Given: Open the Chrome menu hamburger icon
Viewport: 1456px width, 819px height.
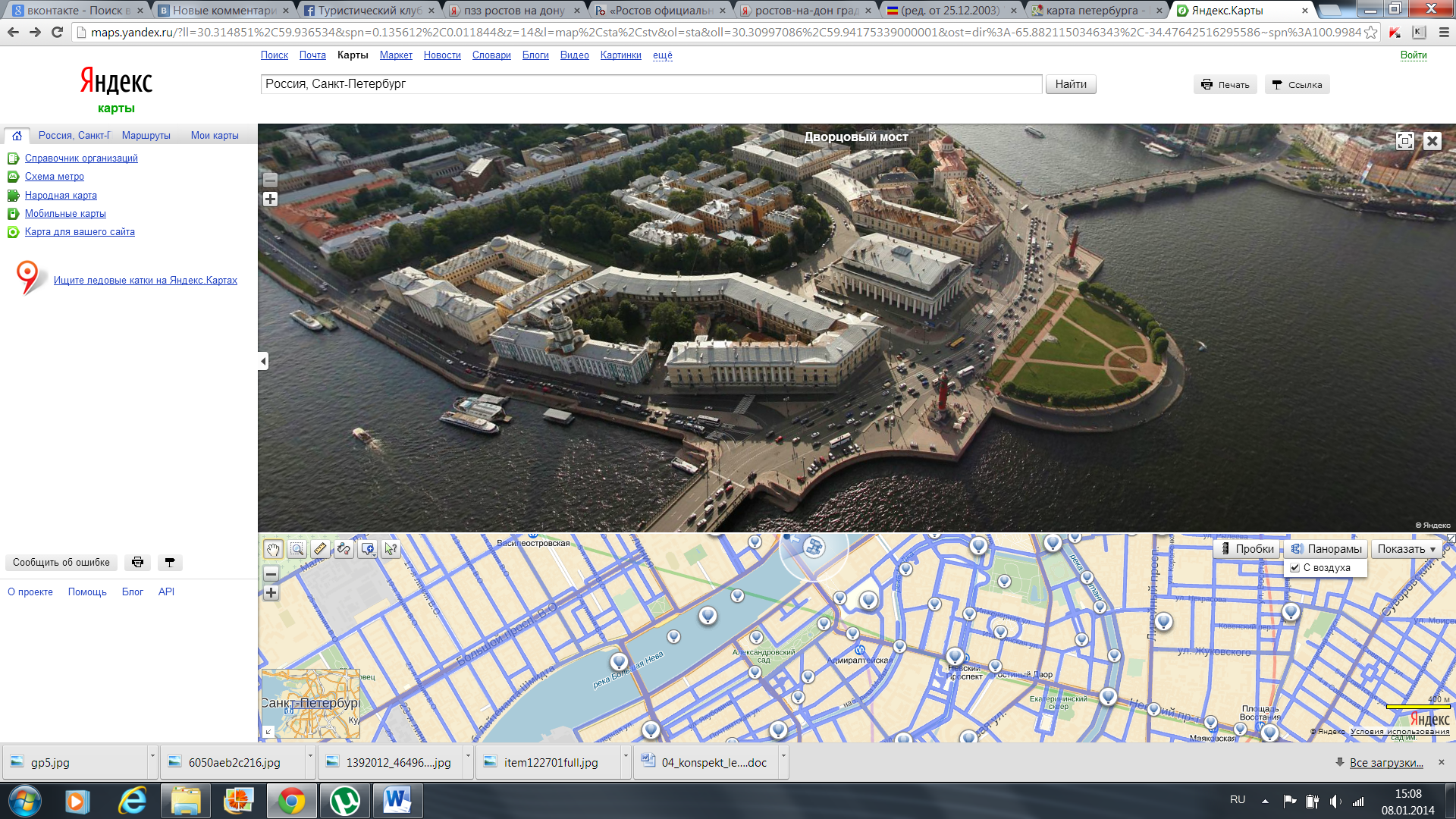Looking at the screenshot, I should 1442,33.
